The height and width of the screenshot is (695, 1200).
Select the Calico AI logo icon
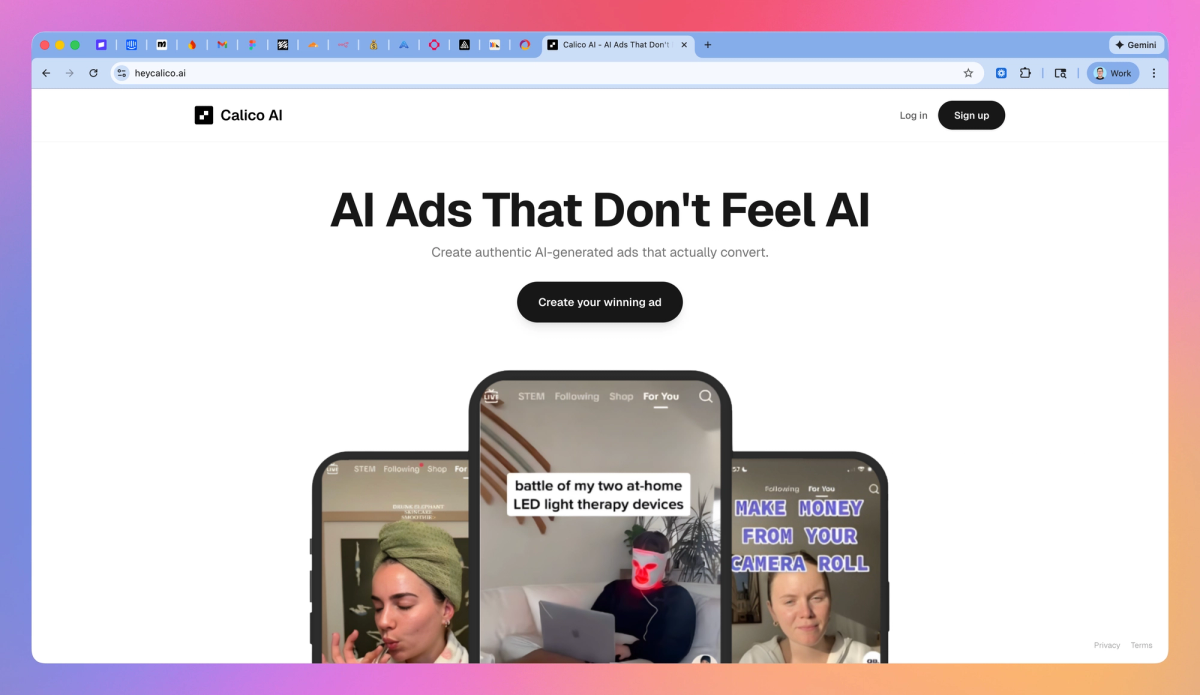point(205,115)
